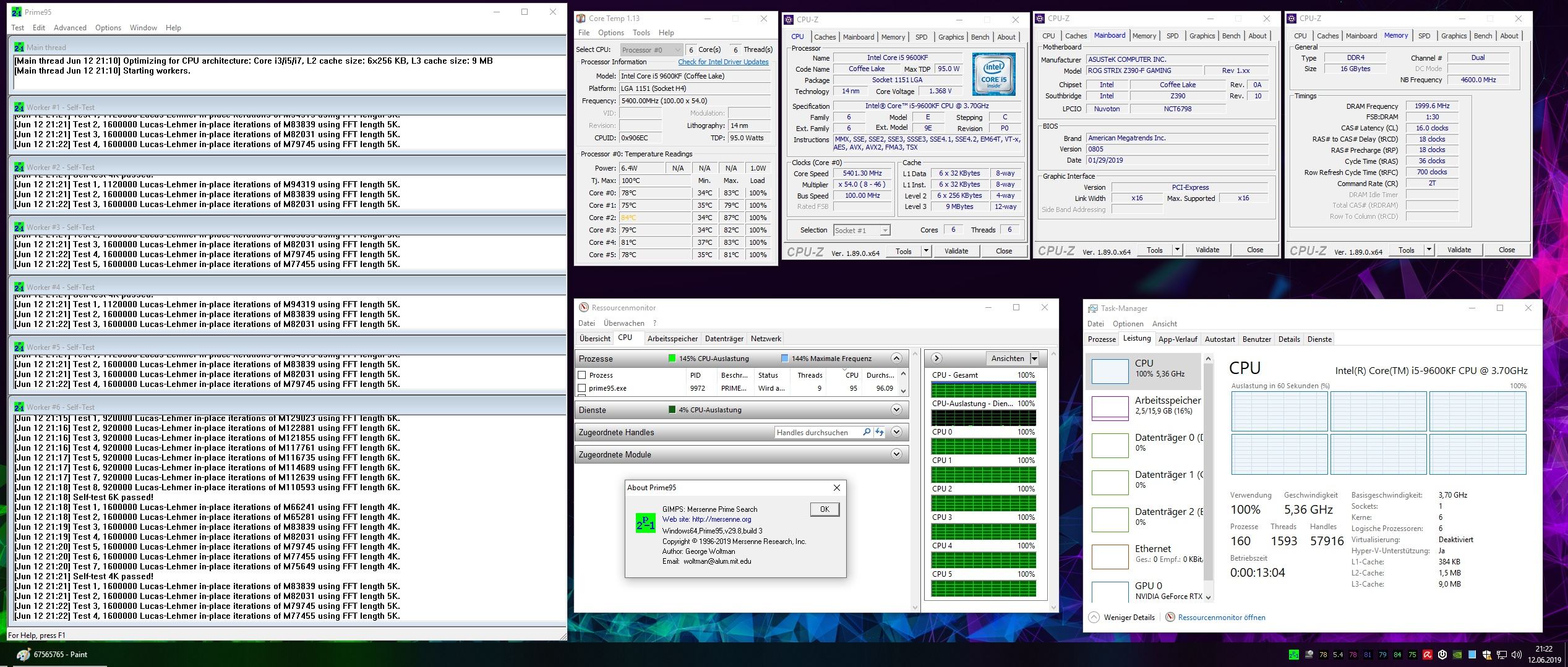Open the Options menu in Core Temp

[610, 33]
